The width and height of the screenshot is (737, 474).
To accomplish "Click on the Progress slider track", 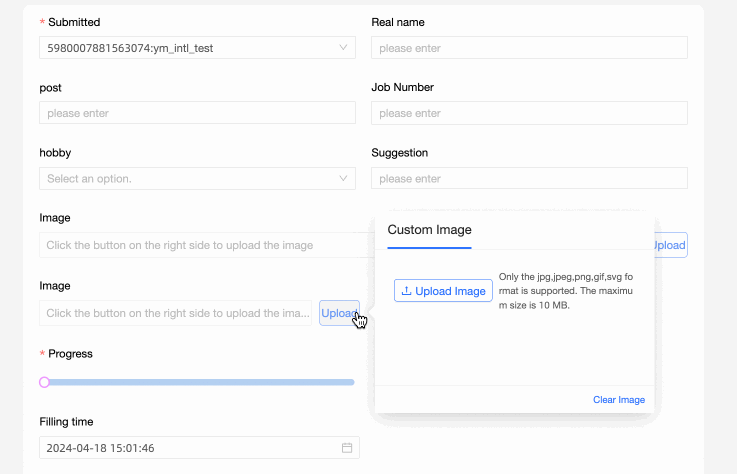I will coord(200,382).
